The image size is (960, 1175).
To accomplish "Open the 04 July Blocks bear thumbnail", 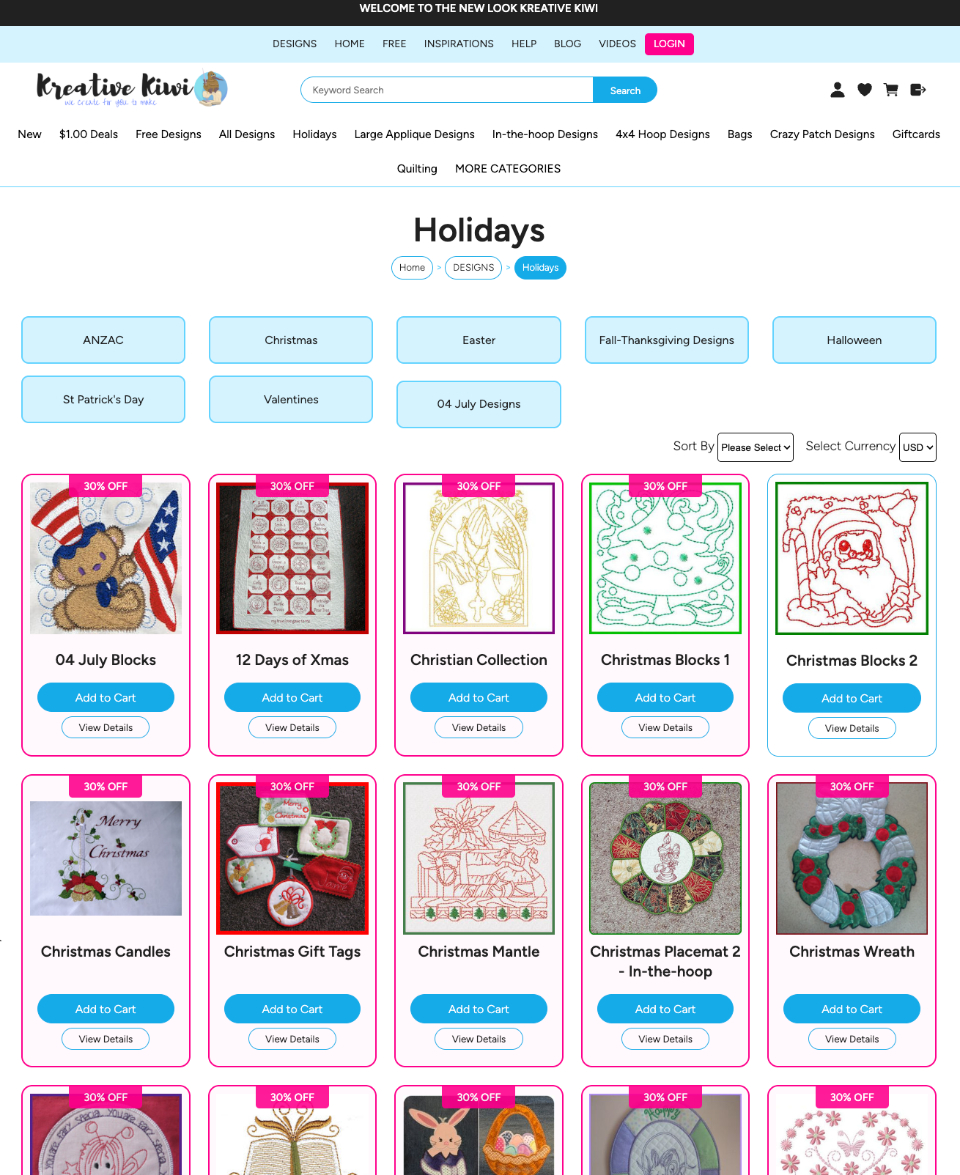I will pyautogui.click(x=106, y=558).
